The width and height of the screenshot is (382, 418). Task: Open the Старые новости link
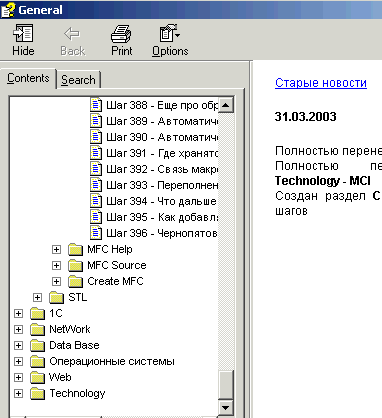coord(321,83)
